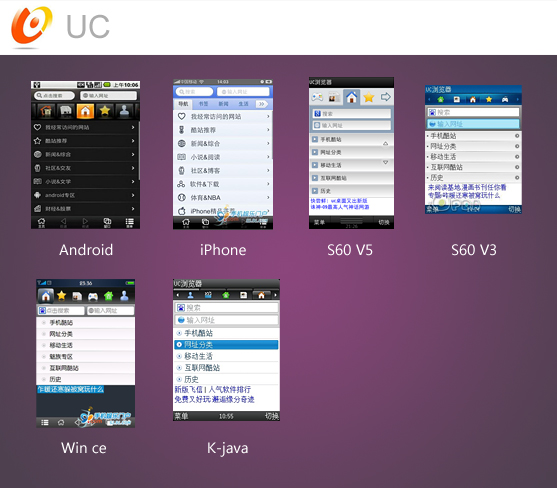Tap the blue user icon in Win ce toolbar
The width and height of the screenshot is (557, 488).
[x=124, y=295]
